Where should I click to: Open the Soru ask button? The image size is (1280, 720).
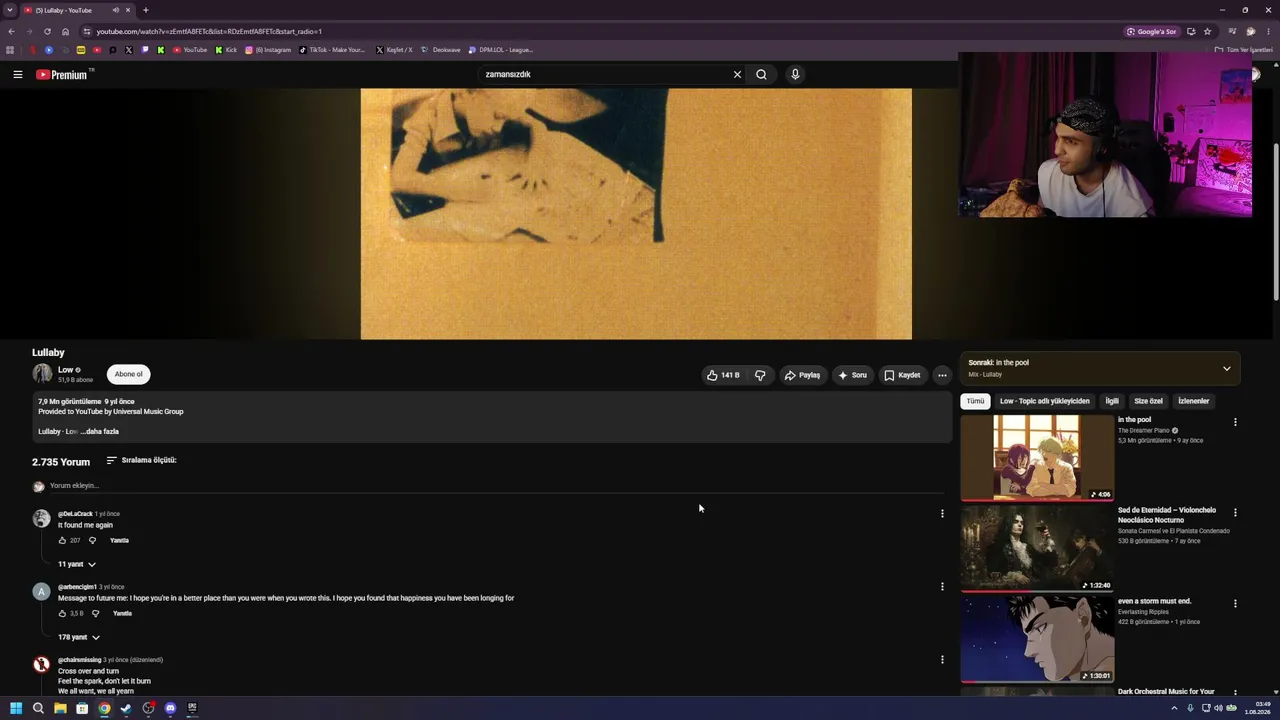point(853,375)
